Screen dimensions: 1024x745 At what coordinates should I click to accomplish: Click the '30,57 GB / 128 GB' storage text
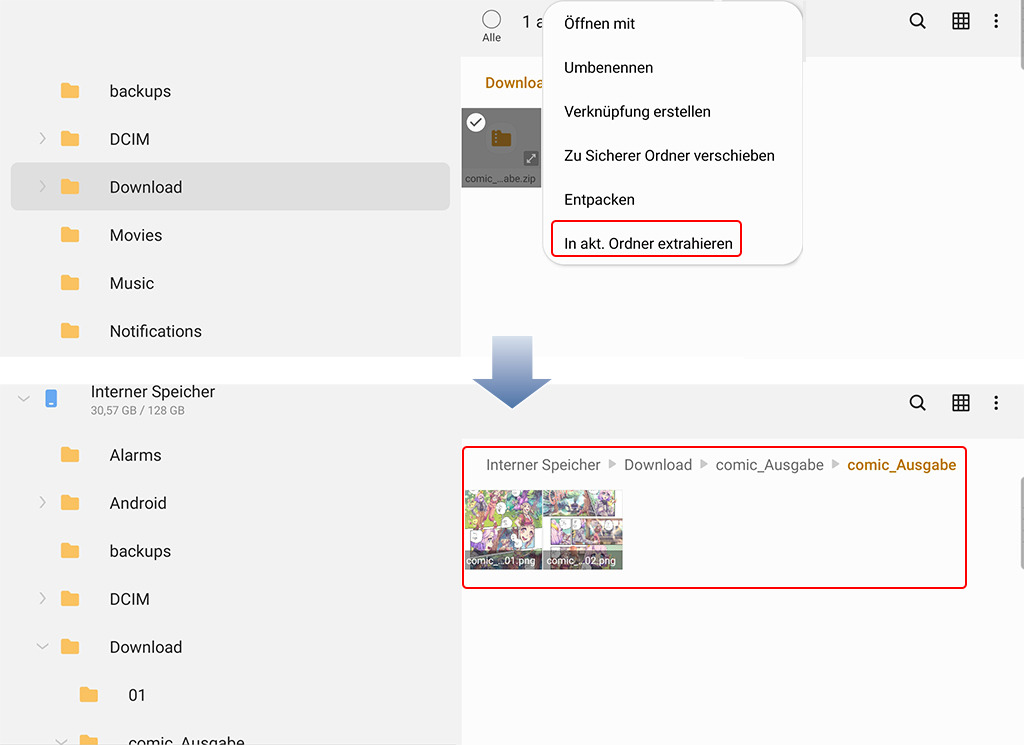(x=138, y=411)
